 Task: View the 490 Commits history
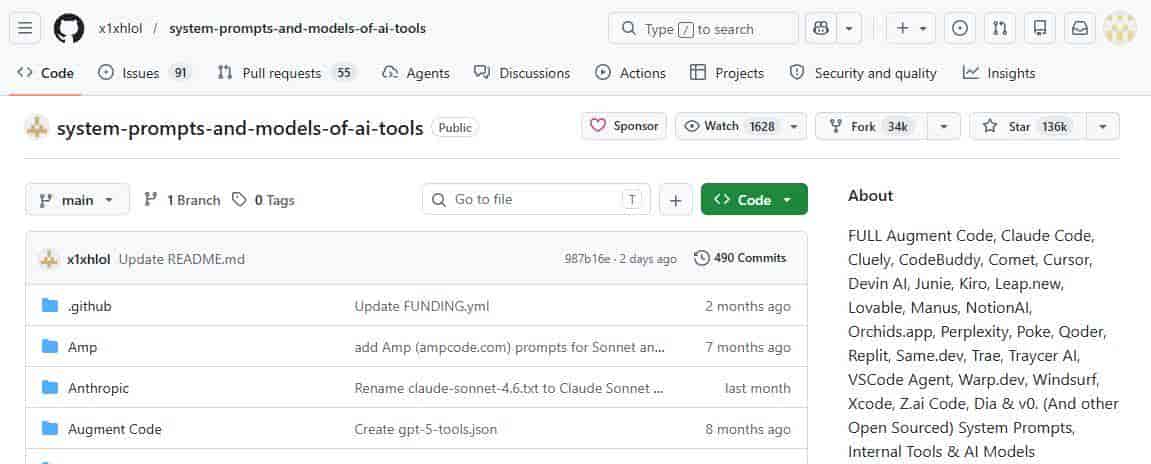[741, 258]
